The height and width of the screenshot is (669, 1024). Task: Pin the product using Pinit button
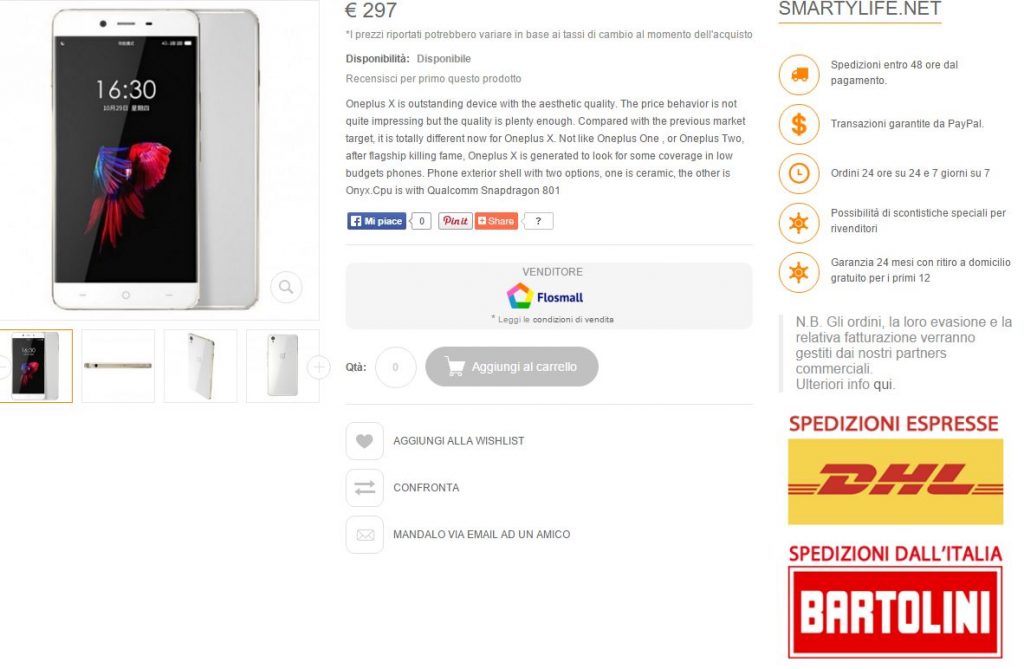(455, 221)
